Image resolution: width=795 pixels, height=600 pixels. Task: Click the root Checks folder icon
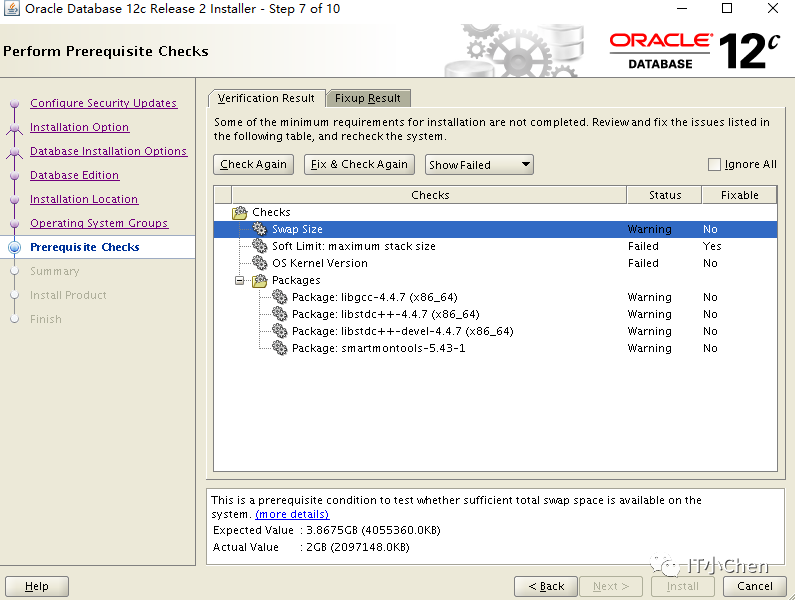[x=240, y=212]
